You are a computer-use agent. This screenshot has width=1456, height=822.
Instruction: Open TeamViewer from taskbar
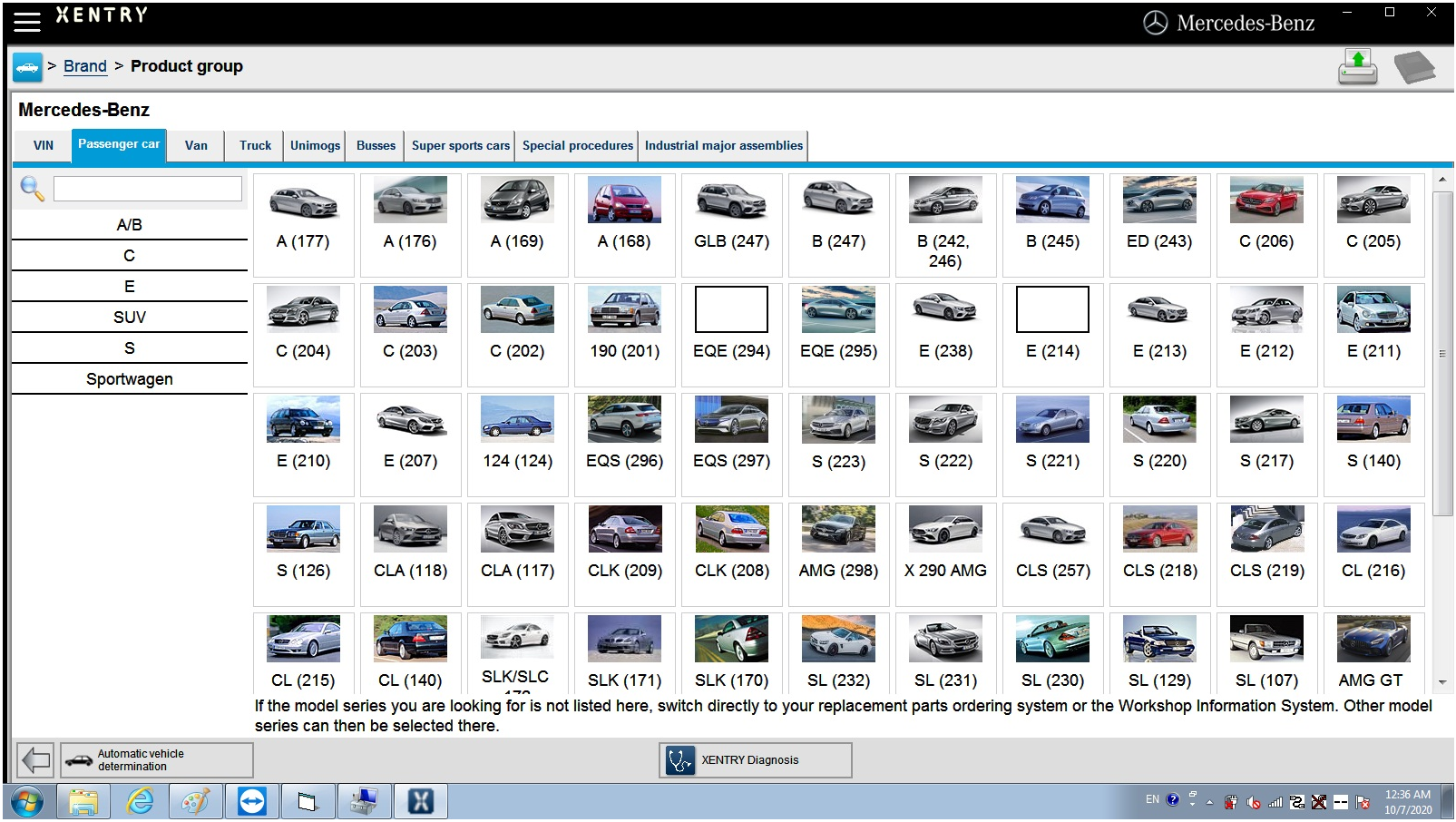point(251,802)
